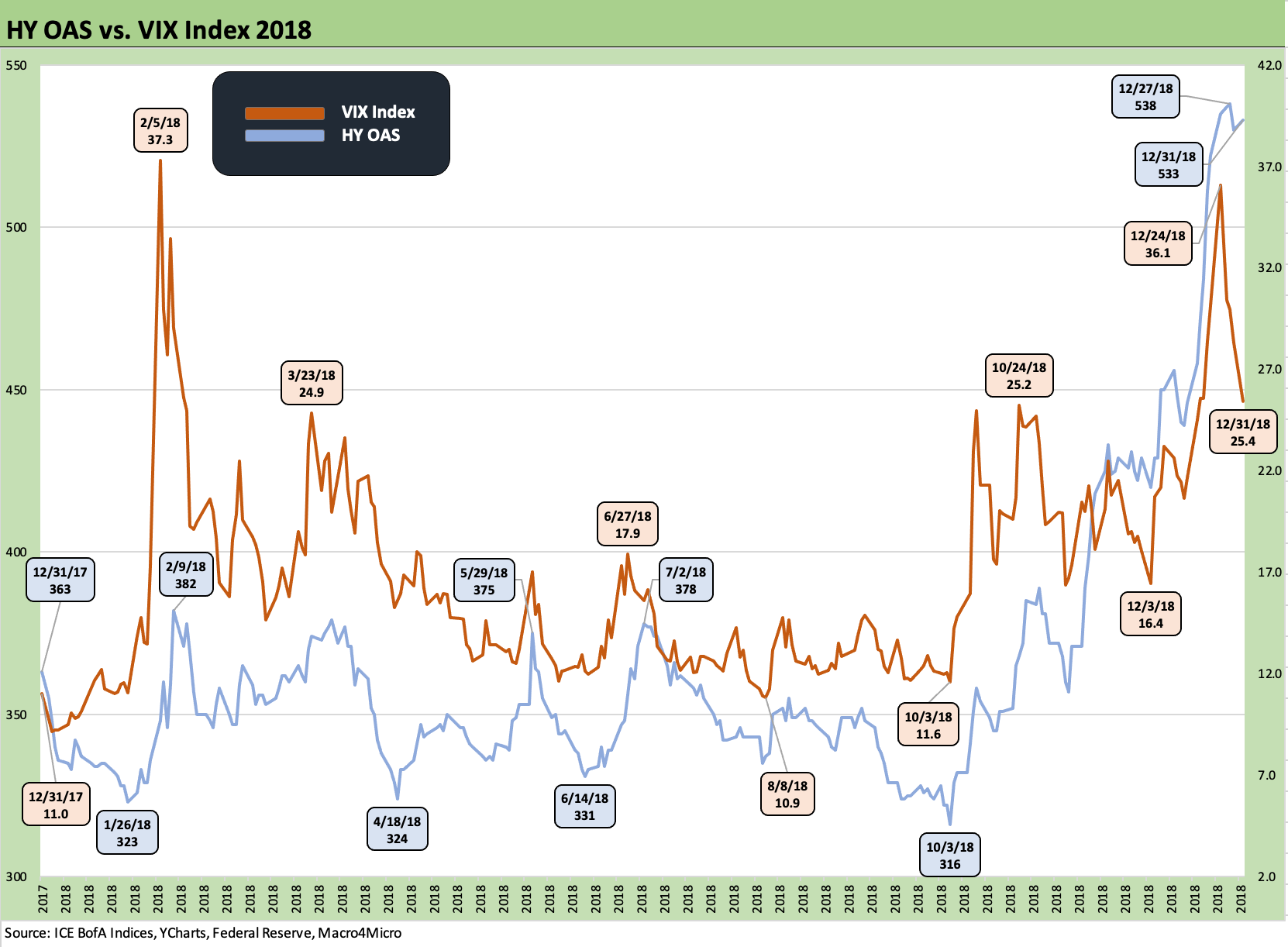The image size is (1288, 947).
Task: Select the 7.0 right axis value
Action: click(x=1266, y=775)
